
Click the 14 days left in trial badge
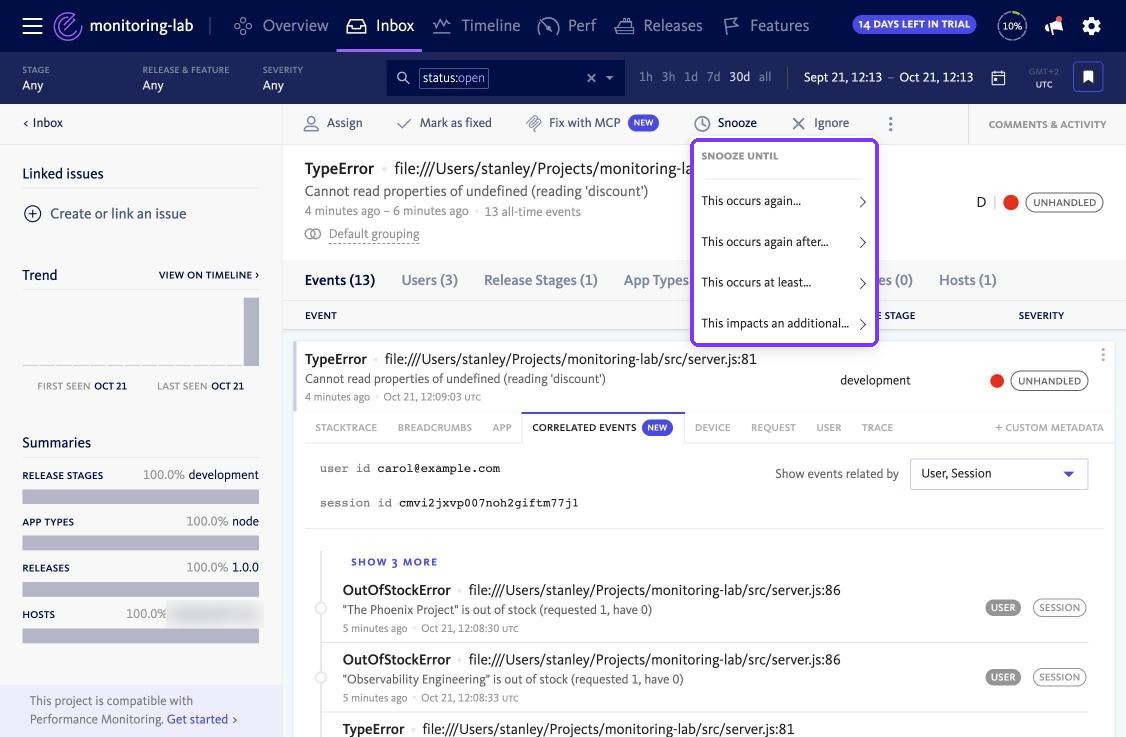tap(914, 24)
